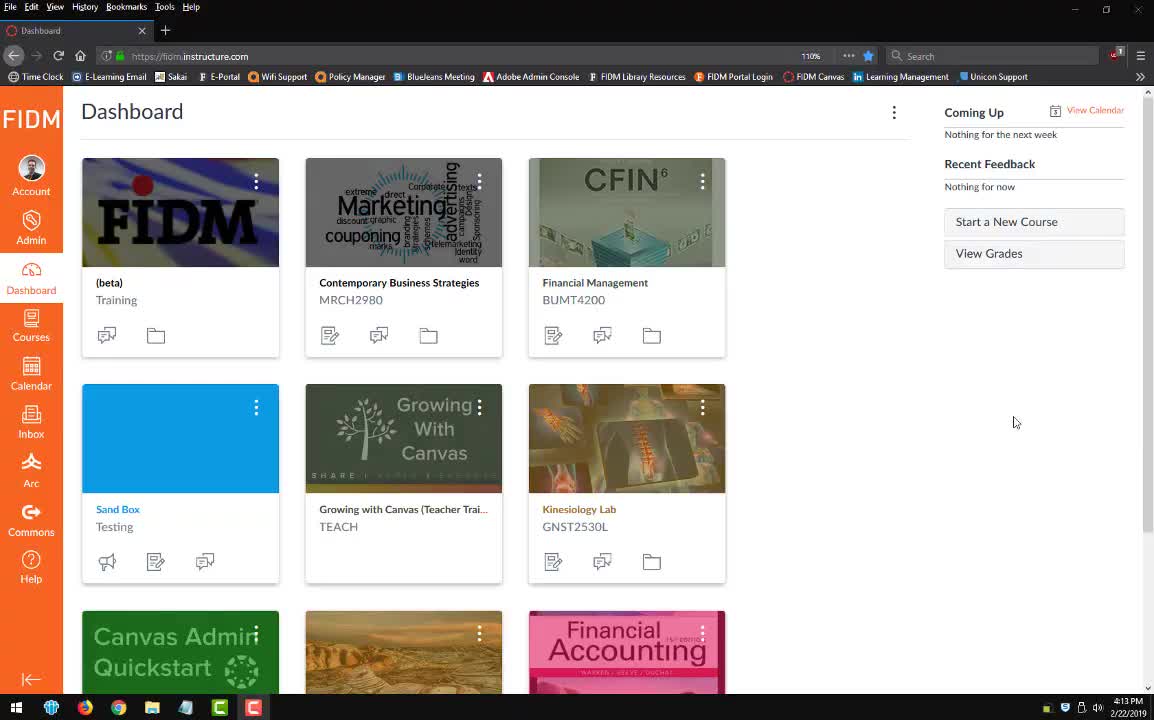
Task: Open the Kinesiology Lab course link
Action: pyautogui.click(x=579, y=509)
